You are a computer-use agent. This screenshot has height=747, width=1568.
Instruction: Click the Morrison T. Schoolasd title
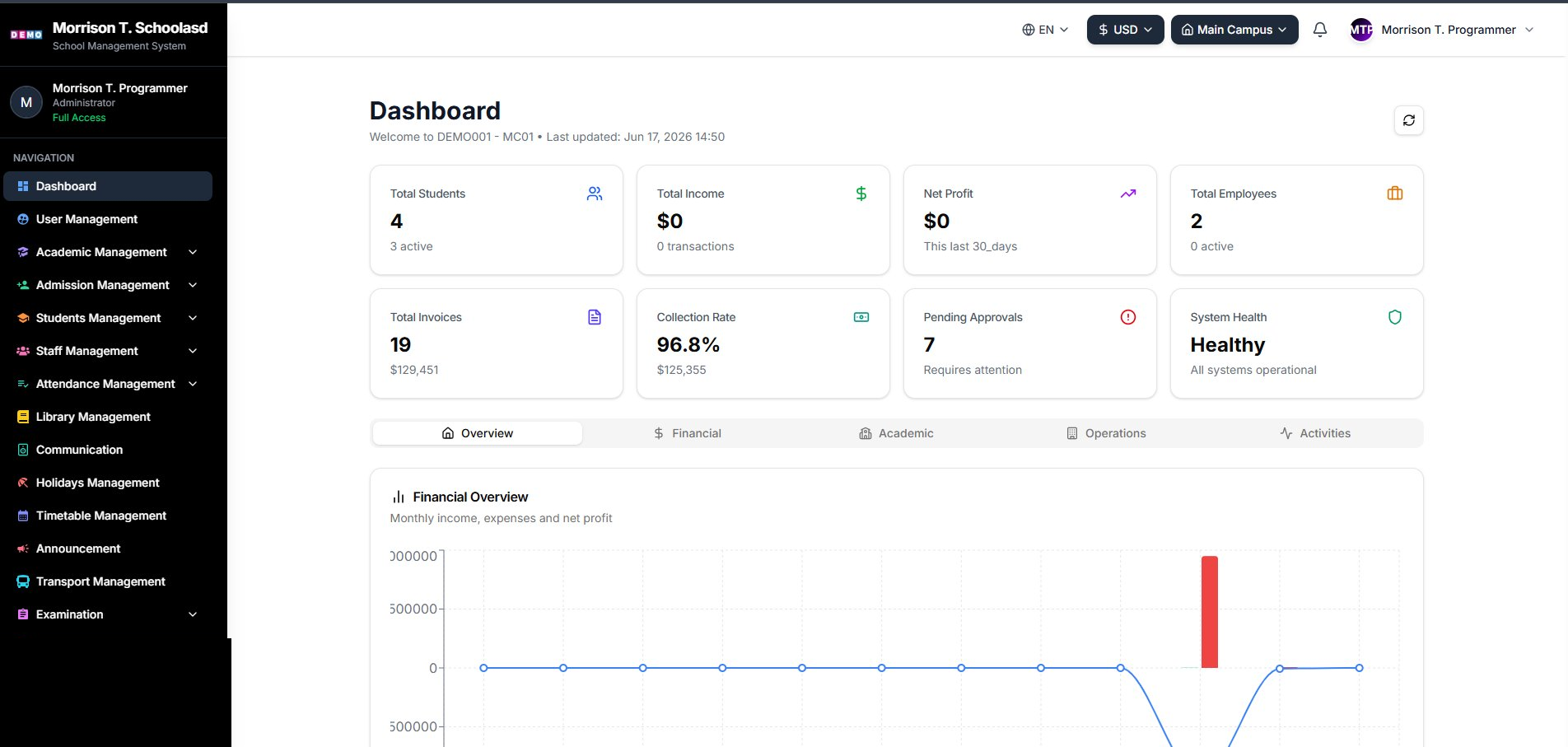pos(130,27)
